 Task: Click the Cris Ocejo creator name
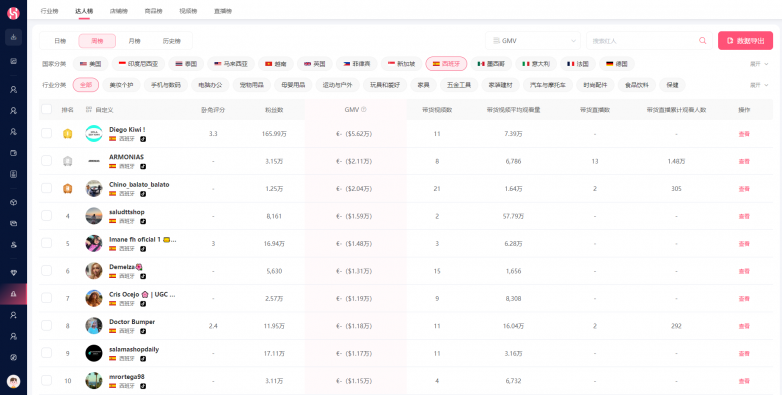click(142, 295)
